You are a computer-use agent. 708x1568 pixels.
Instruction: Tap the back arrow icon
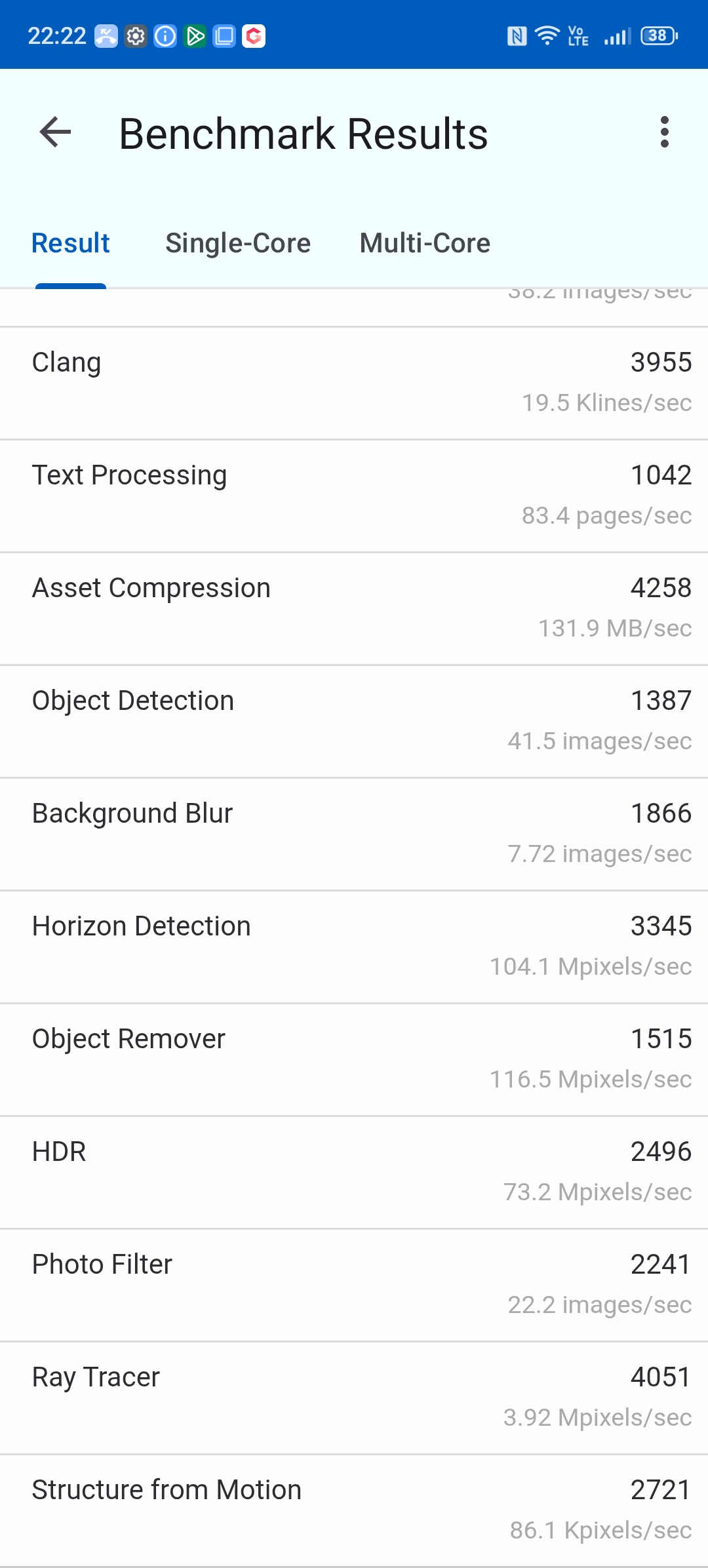coord(55,132)
